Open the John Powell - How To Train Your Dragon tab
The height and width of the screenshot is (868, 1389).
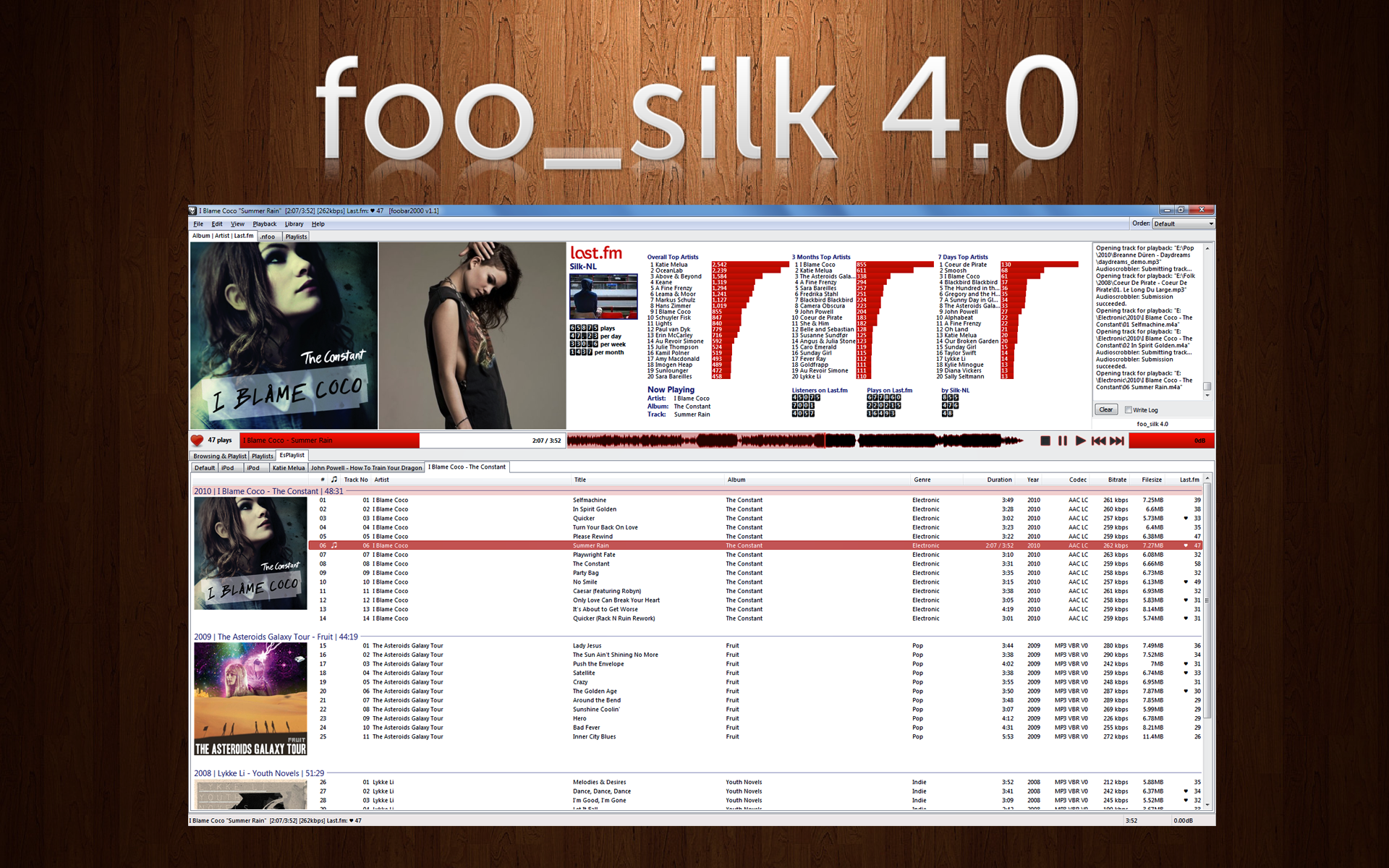[367, 468]
